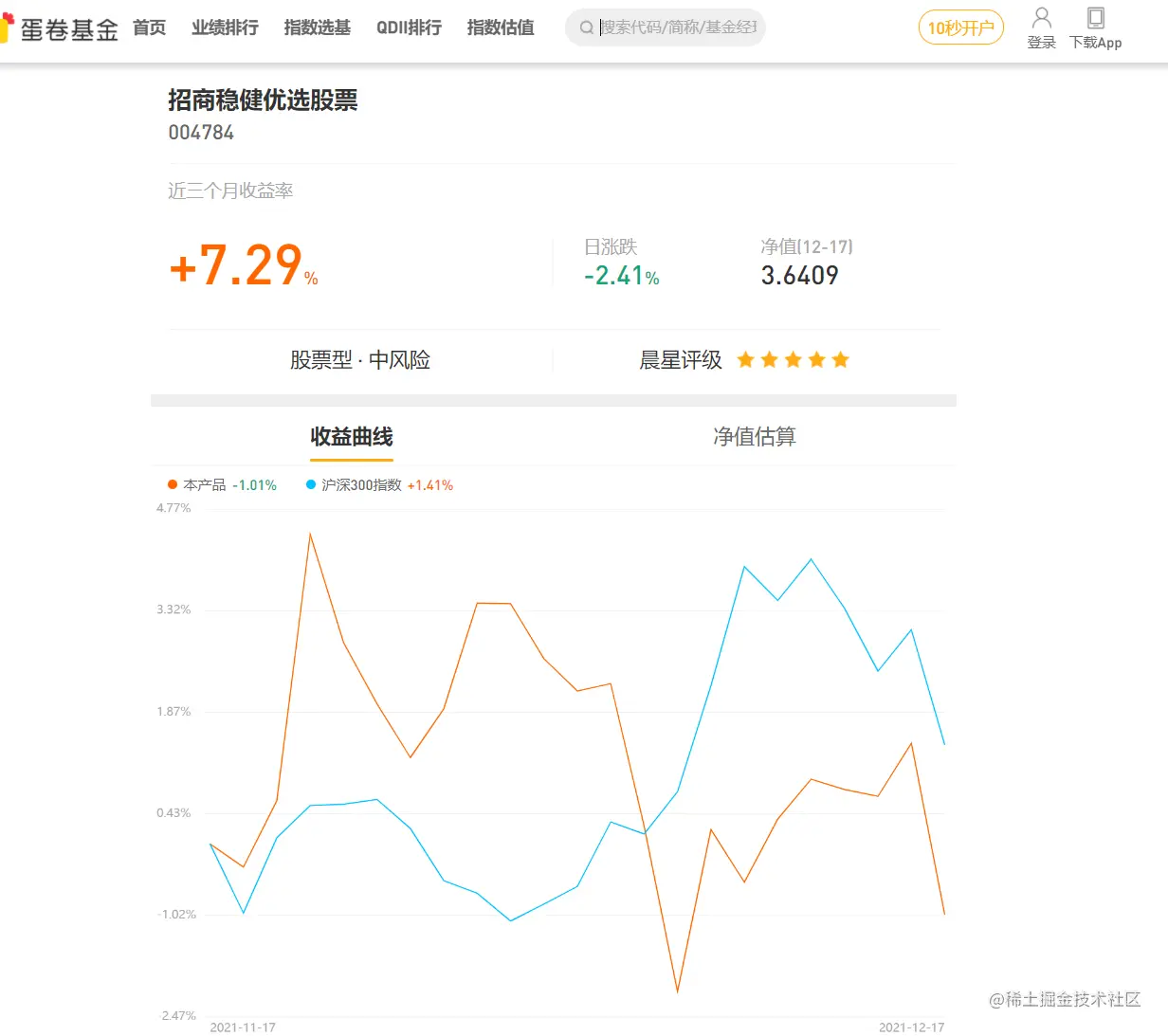Click the 晨星评级 label text
This screenshot has height=1036, width=1168.
click(x=681, y=360)
